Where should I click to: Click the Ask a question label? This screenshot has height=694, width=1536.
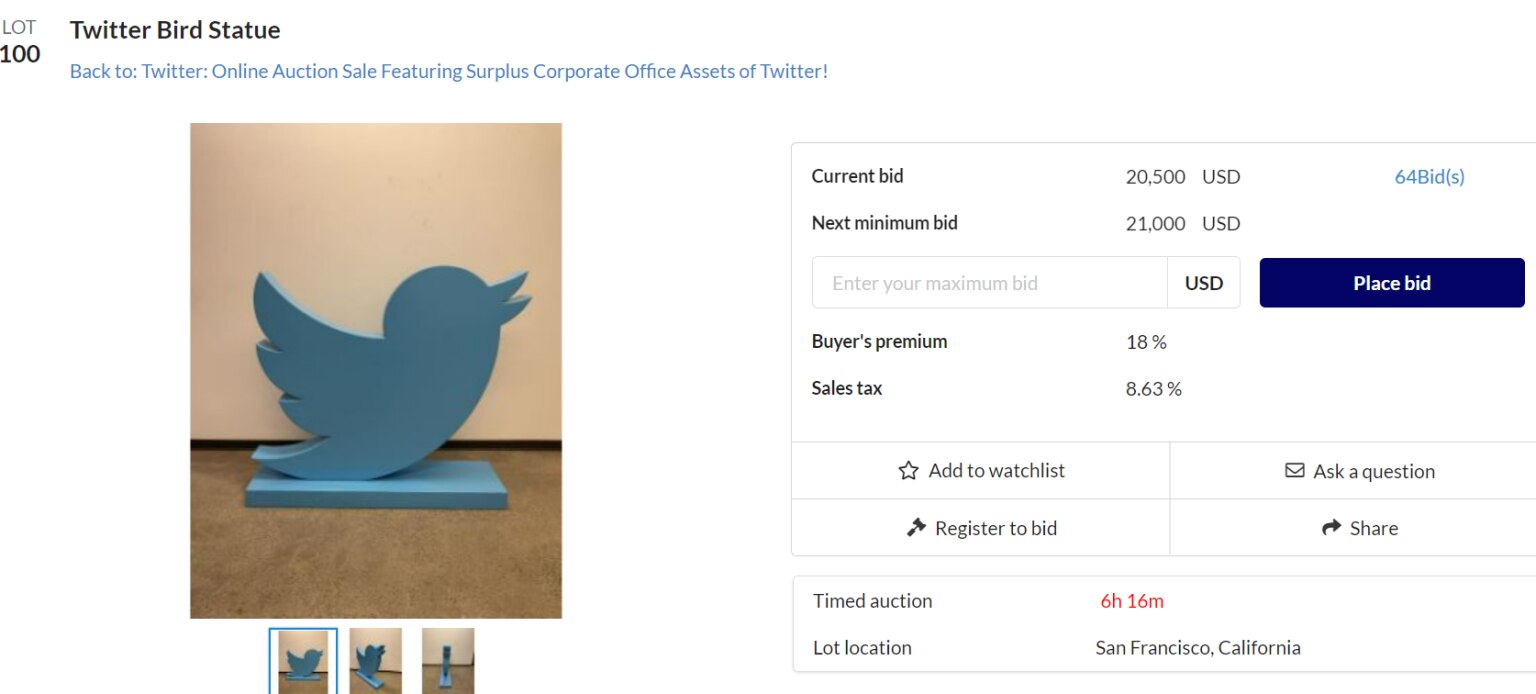click(1374, 470)
